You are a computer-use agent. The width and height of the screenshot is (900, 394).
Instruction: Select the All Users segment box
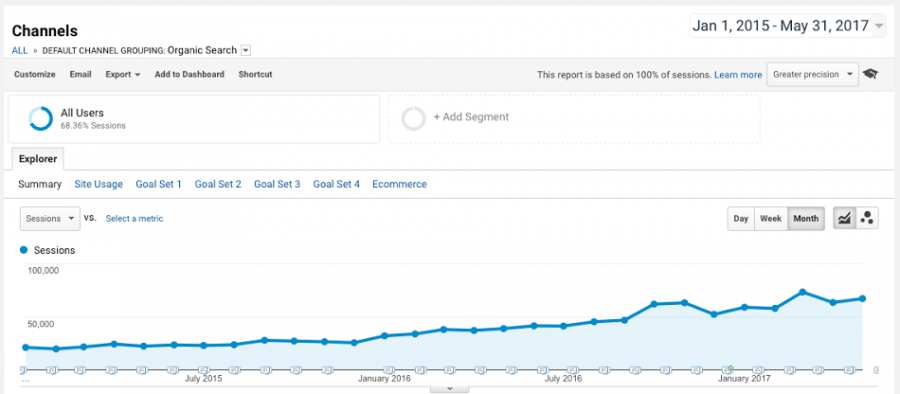193,119
